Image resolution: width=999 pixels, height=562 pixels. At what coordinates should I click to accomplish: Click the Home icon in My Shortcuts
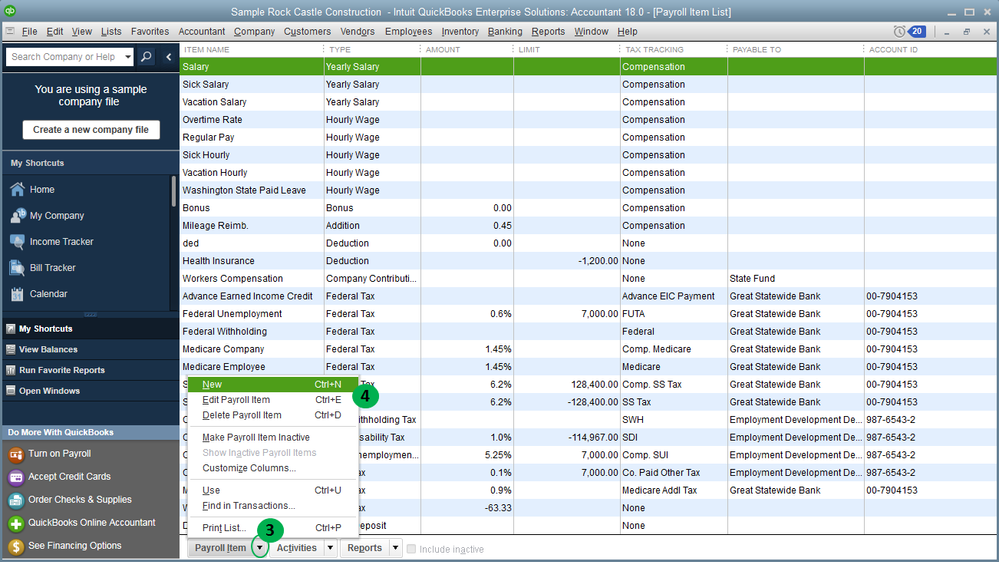(x=16, y=190)
